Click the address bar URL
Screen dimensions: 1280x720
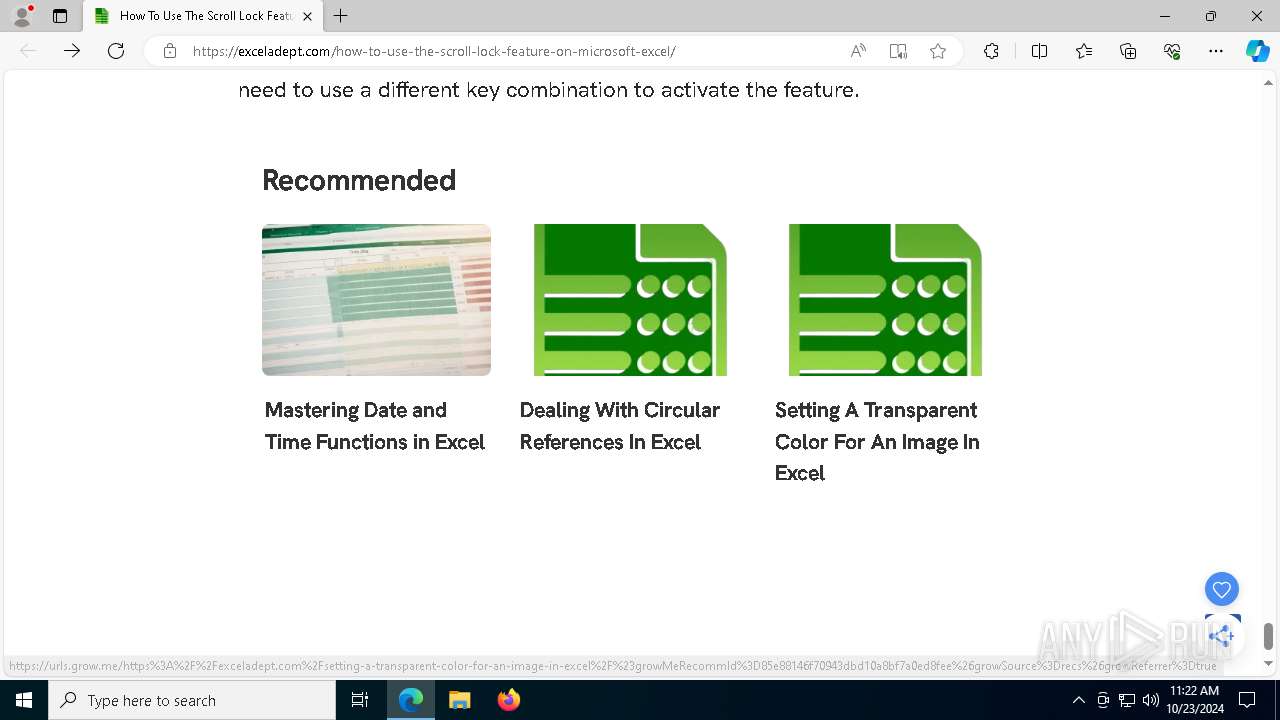point(434,51)
